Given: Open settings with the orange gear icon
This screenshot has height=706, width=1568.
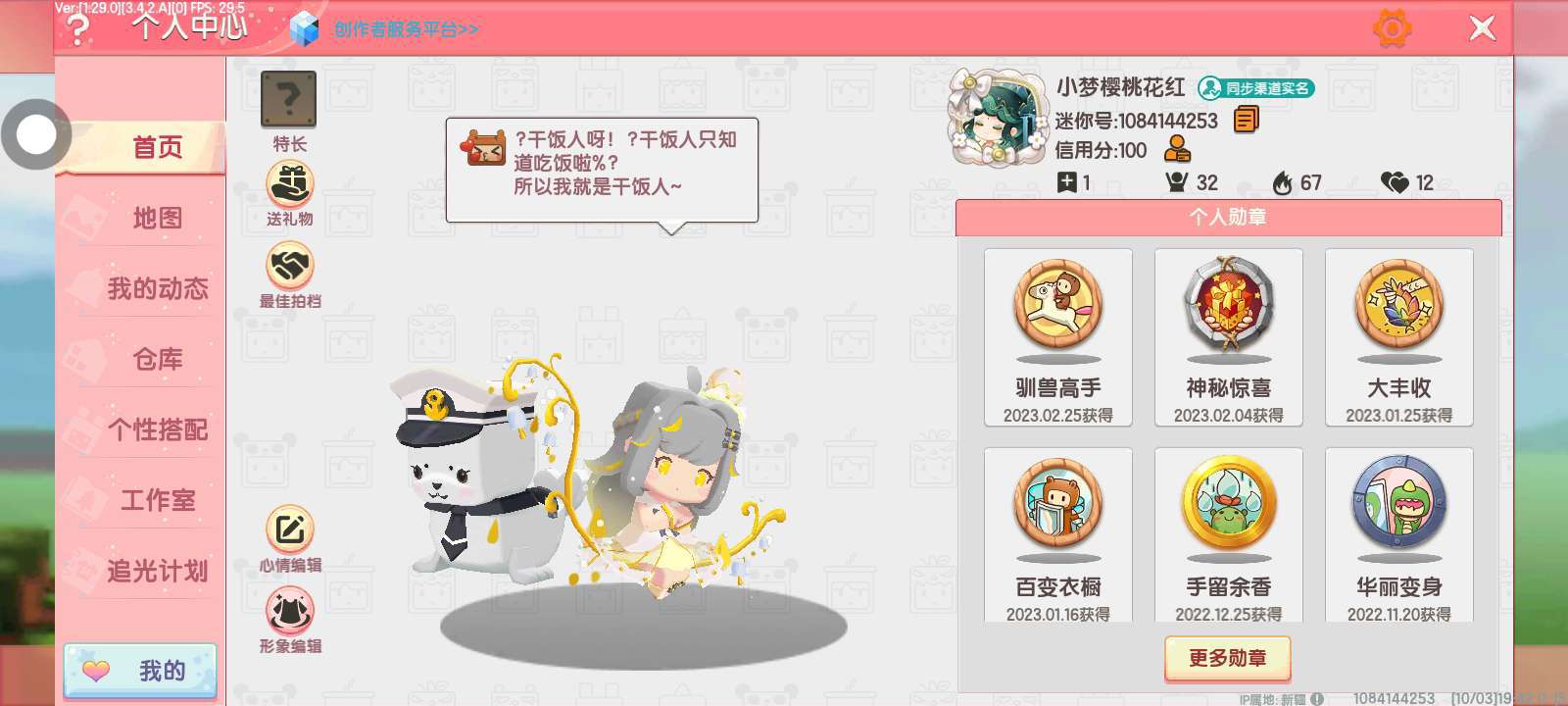Looking at the screenshot, I should [1393, 28].
